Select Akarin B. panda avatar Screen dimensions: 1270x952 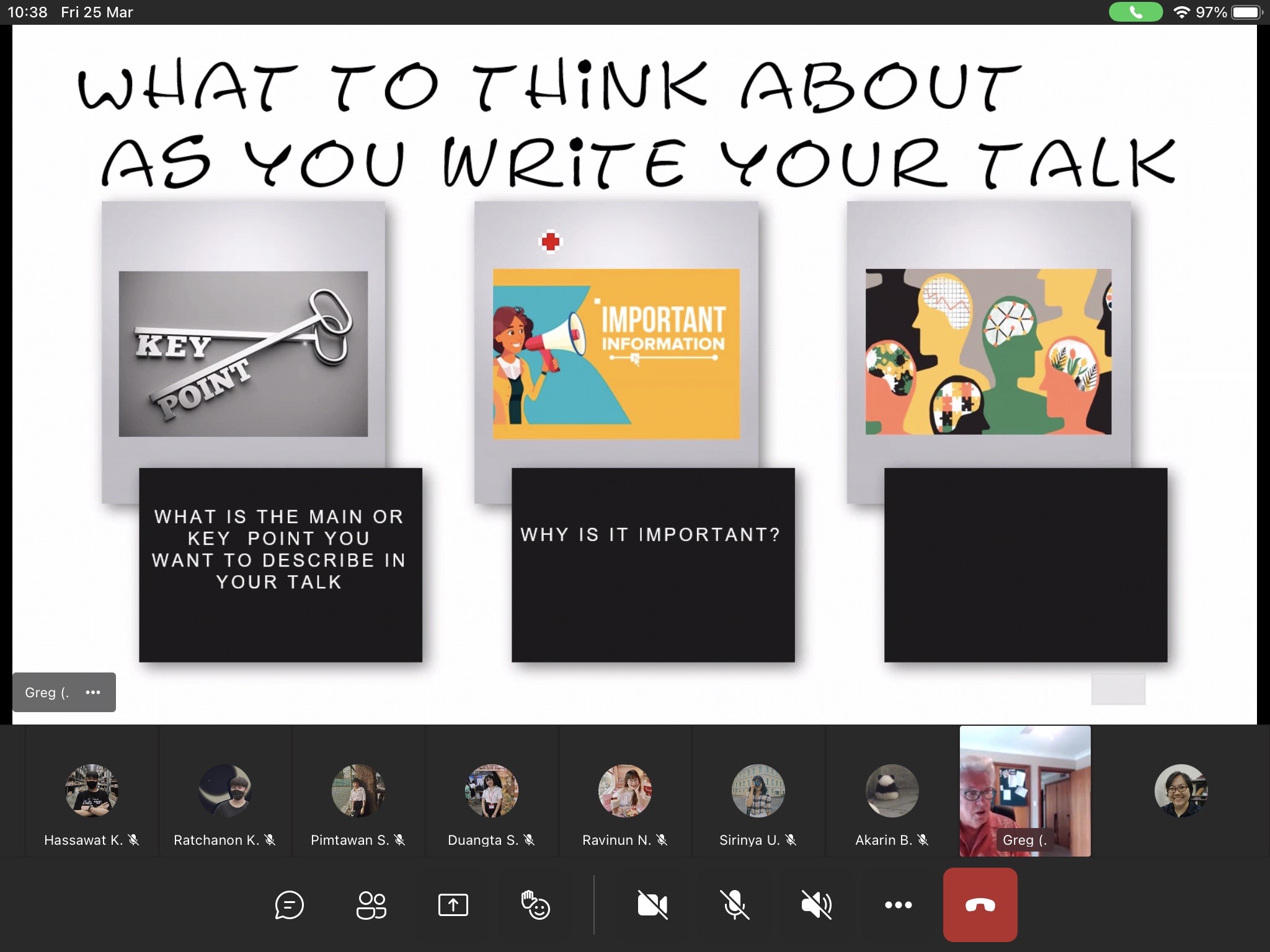(892, 791)
